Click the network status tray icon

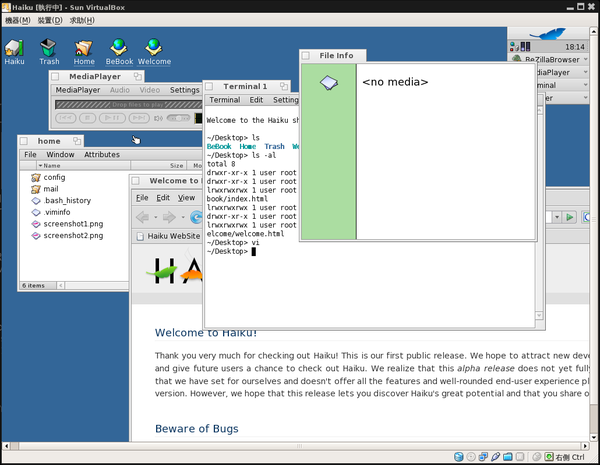[x=514, y=47]
